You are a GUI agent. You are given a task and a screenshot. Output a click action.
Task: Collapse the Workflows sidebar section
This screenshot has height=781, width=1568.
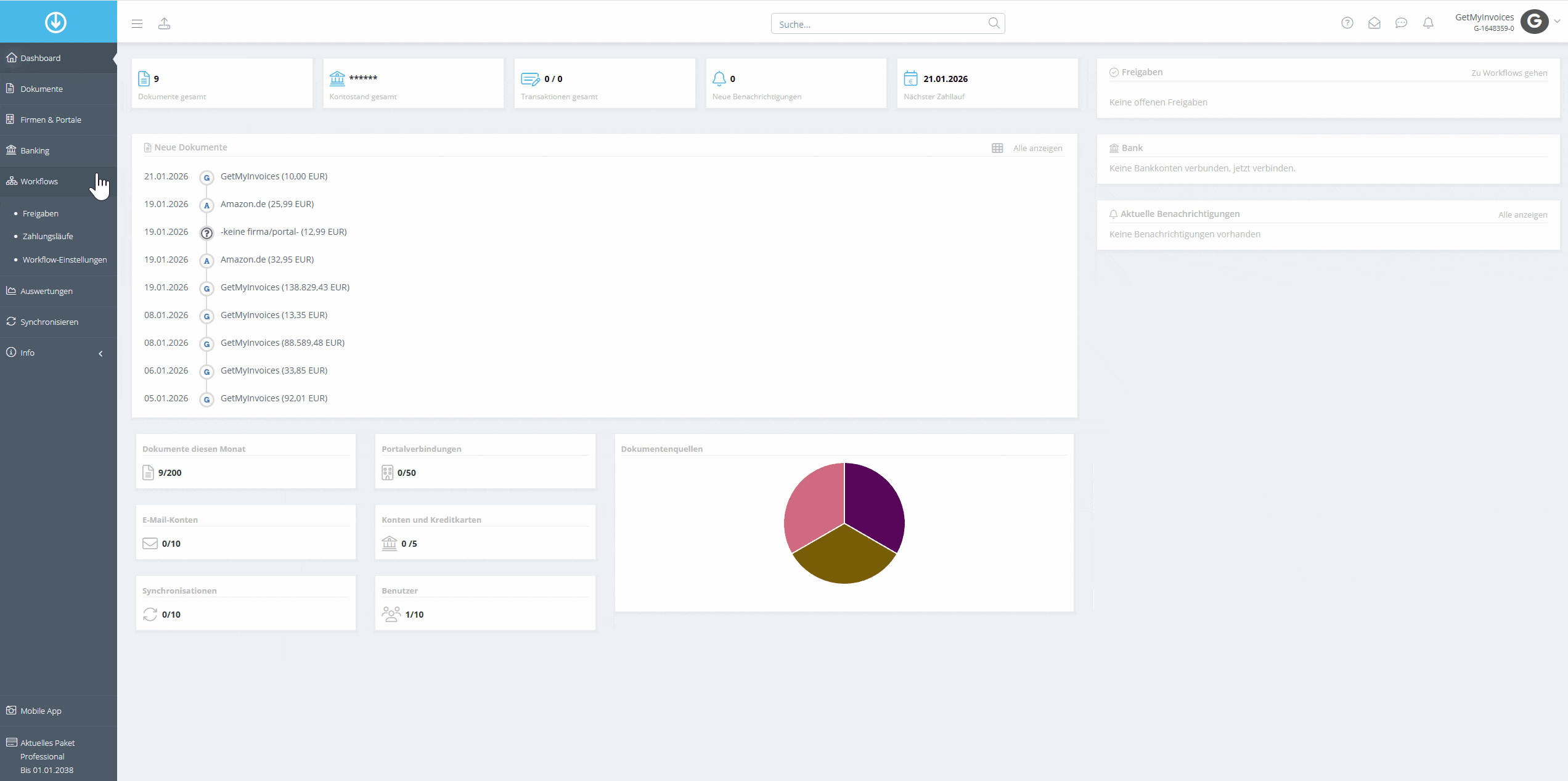tap(59, 181)
